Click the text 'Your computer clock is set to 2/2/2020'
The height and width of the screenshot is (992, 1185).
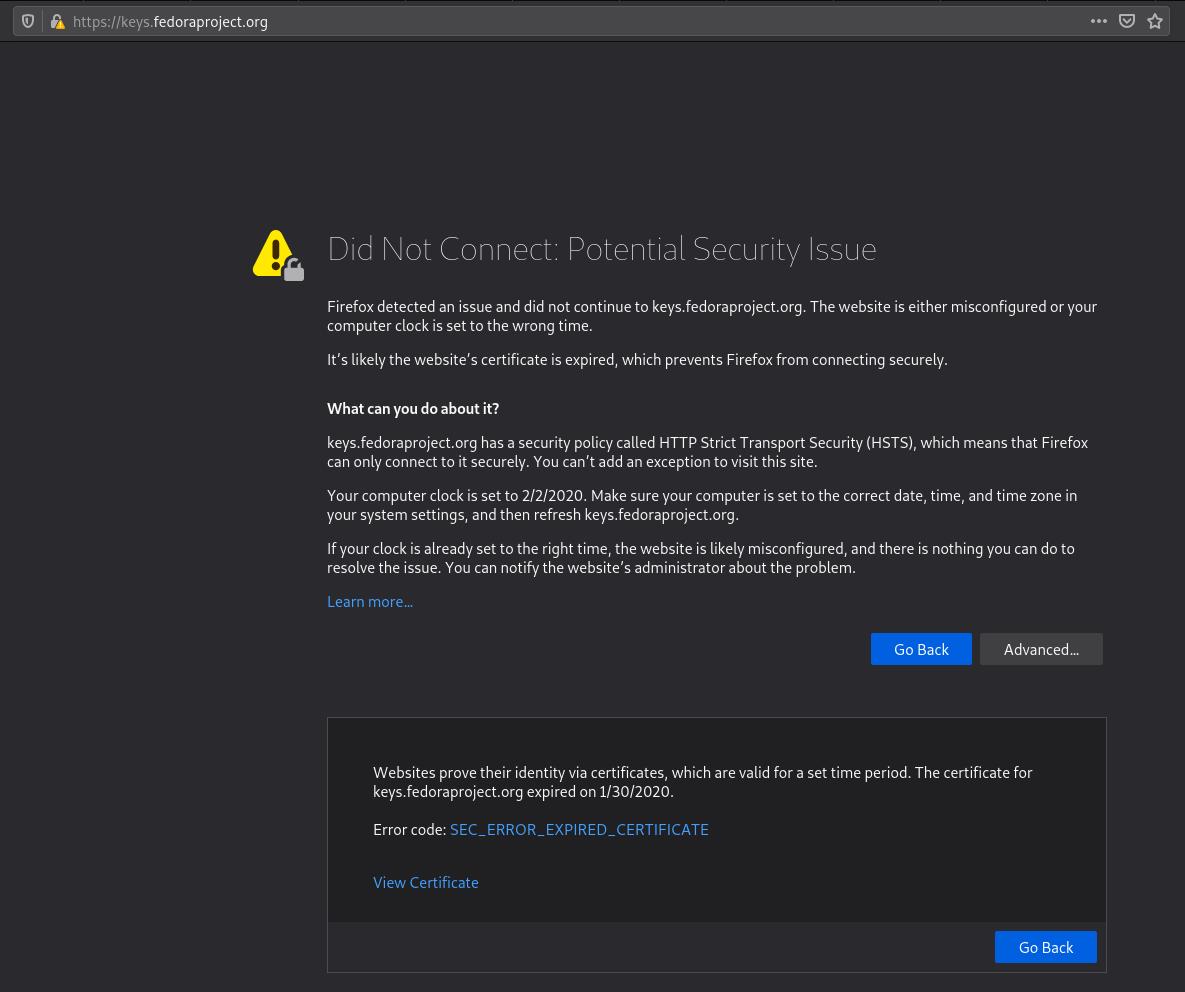coord(456,496)
